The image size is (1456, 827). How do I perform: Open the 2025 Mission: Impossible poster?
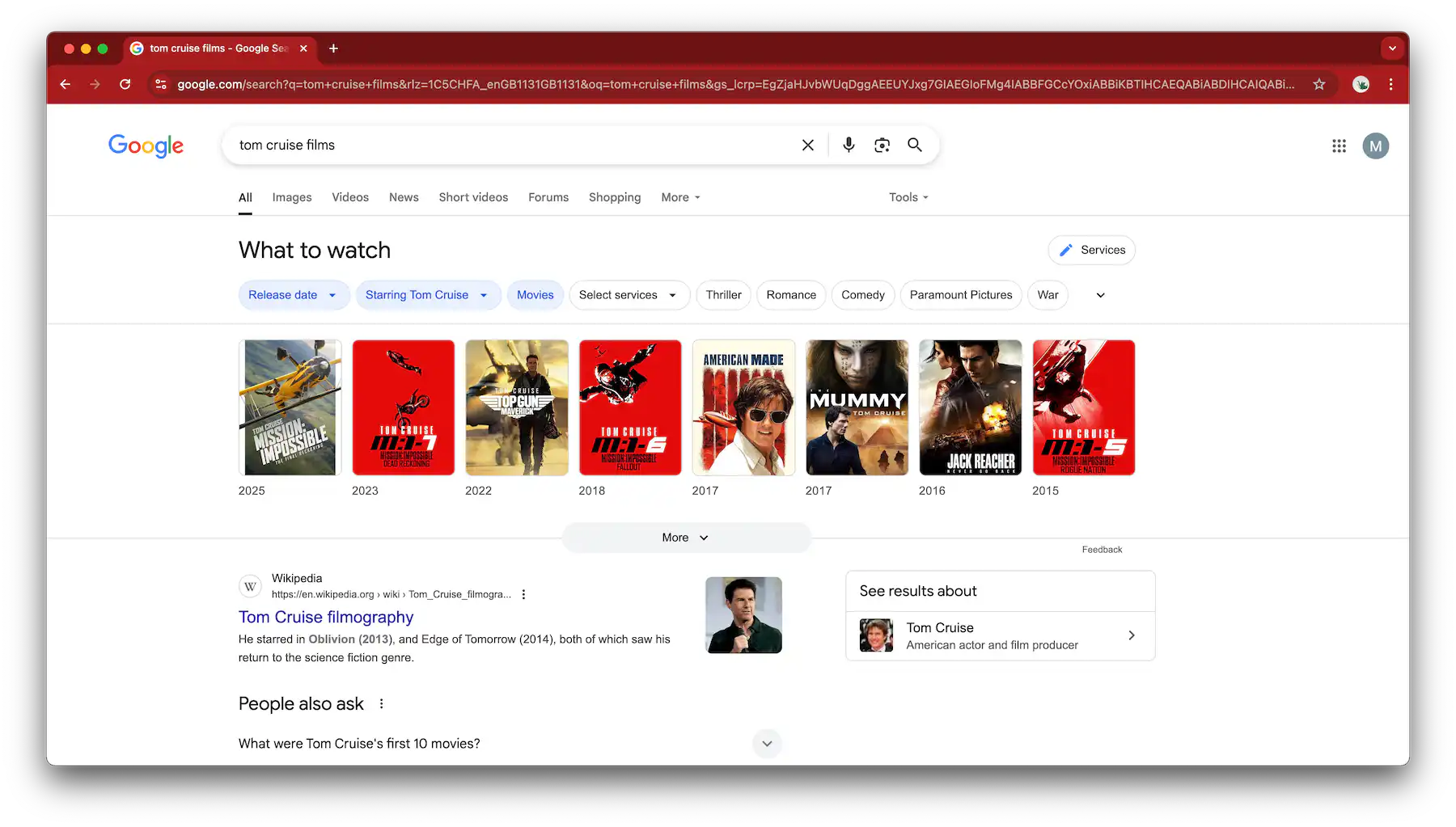(290, 407)
